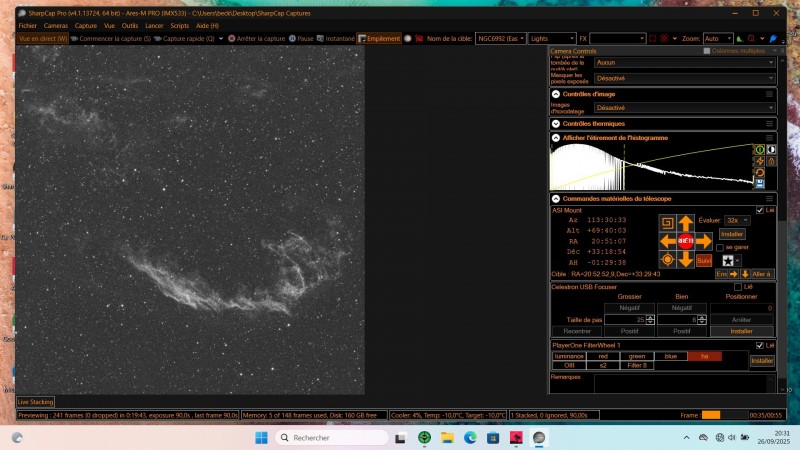The height and width of the screenshot is (450, 800).
Task: Click the half-moon contrast icon by histogram
Action: pos(771,149)
